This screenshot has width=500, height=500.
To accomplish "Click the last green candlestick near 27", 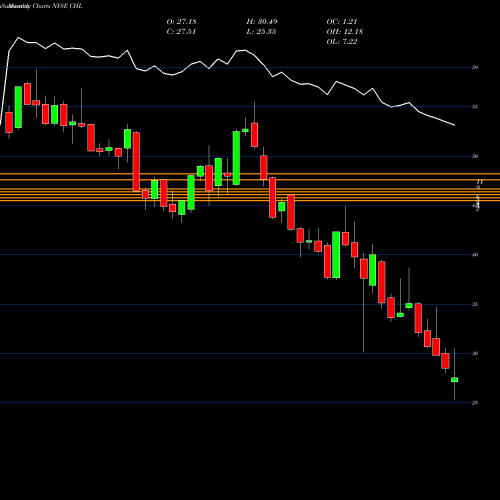I will click(454, 380).
